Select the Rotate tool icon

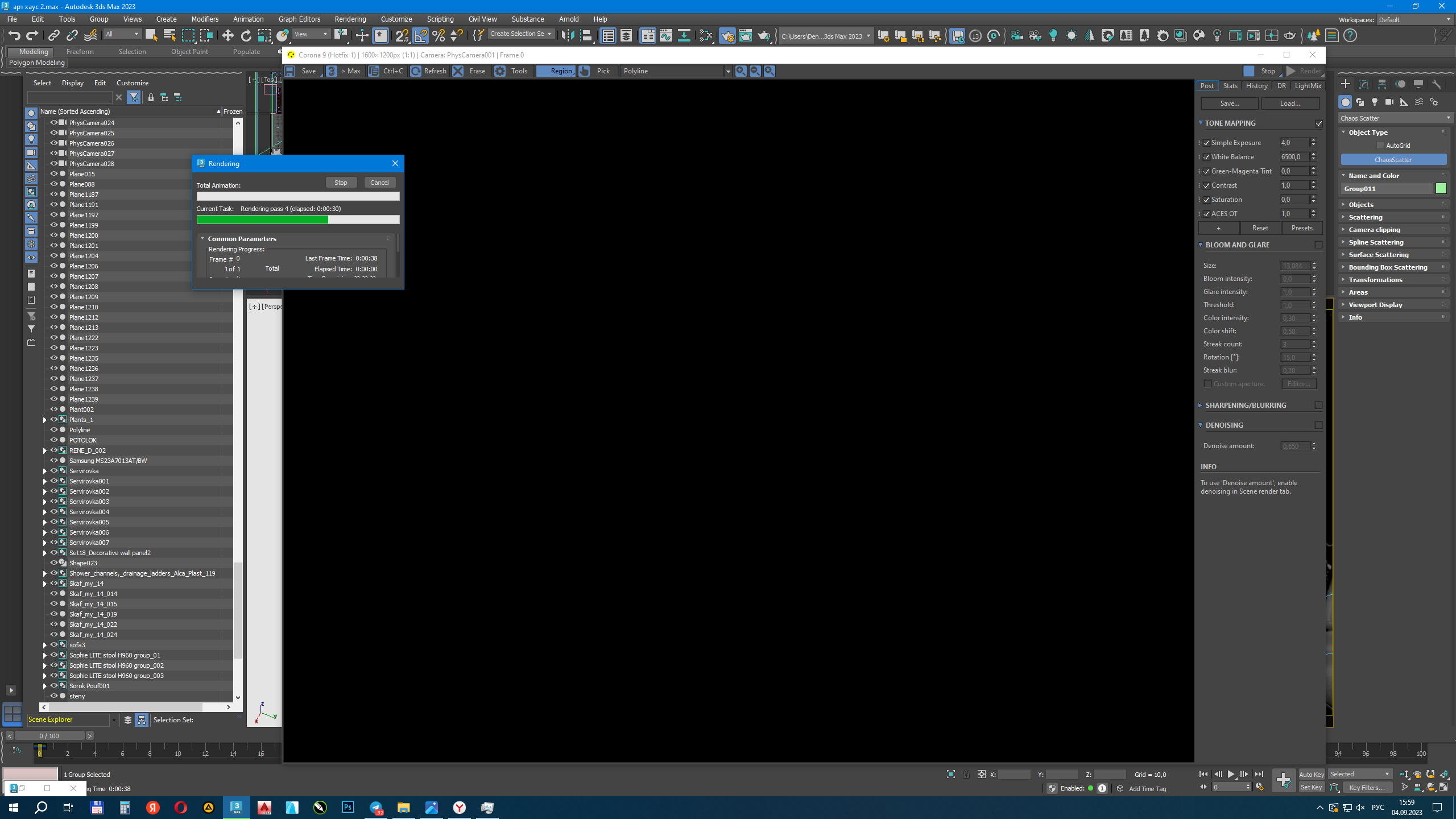(x=246, y=36)
